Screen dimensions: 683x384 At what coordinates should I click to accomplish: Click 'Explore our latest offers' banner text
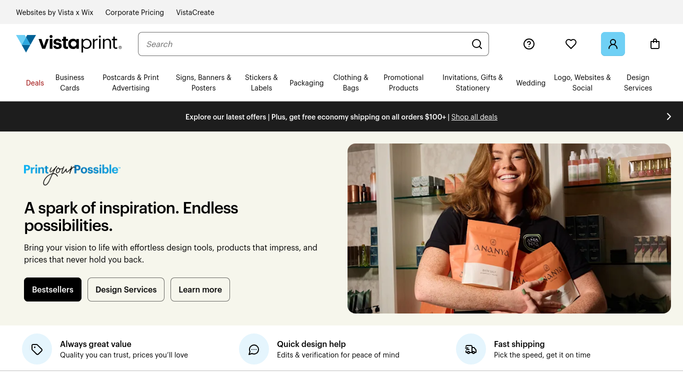click(226, 117)
